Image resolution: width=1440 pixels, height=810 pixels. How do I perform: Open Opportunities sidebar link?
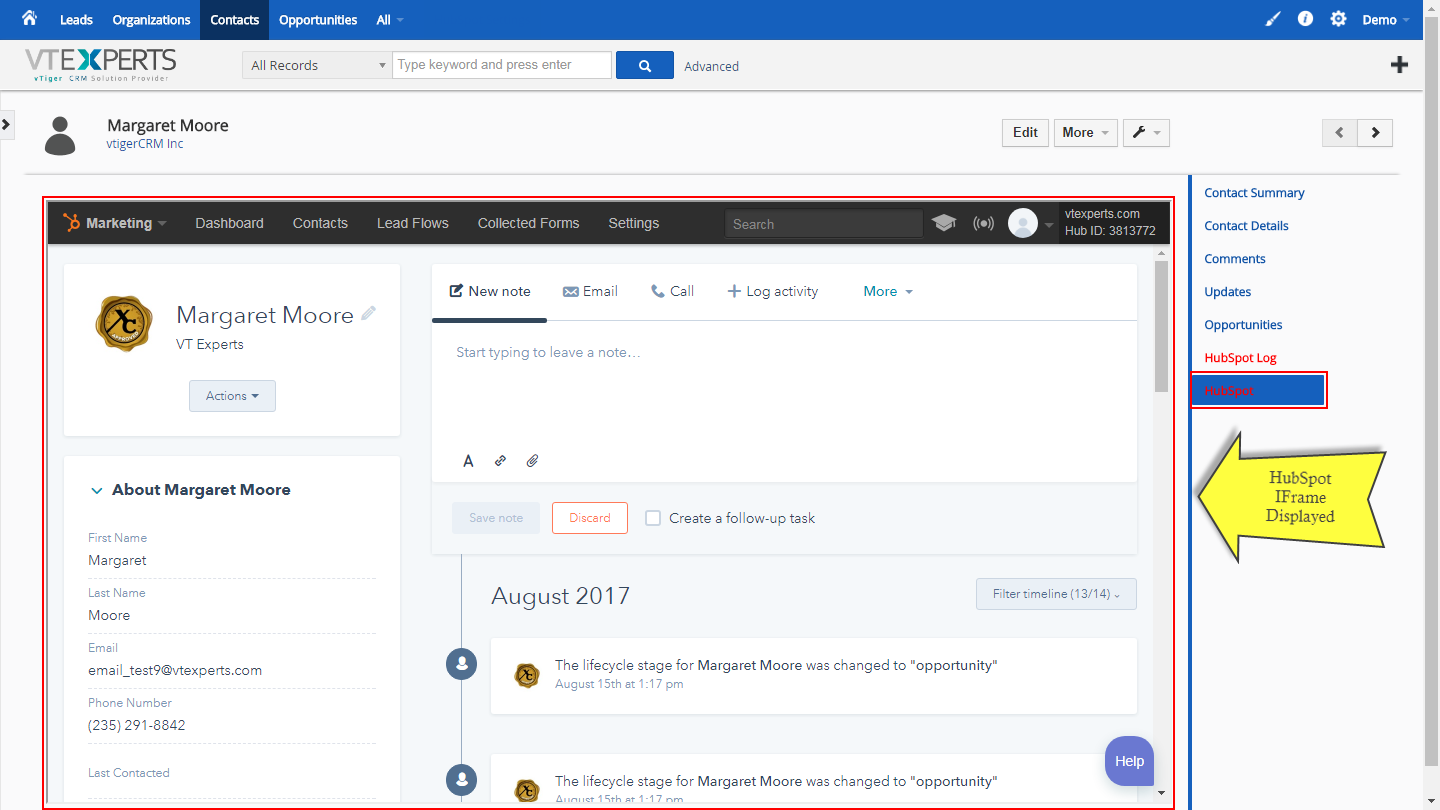(1243, 325)
